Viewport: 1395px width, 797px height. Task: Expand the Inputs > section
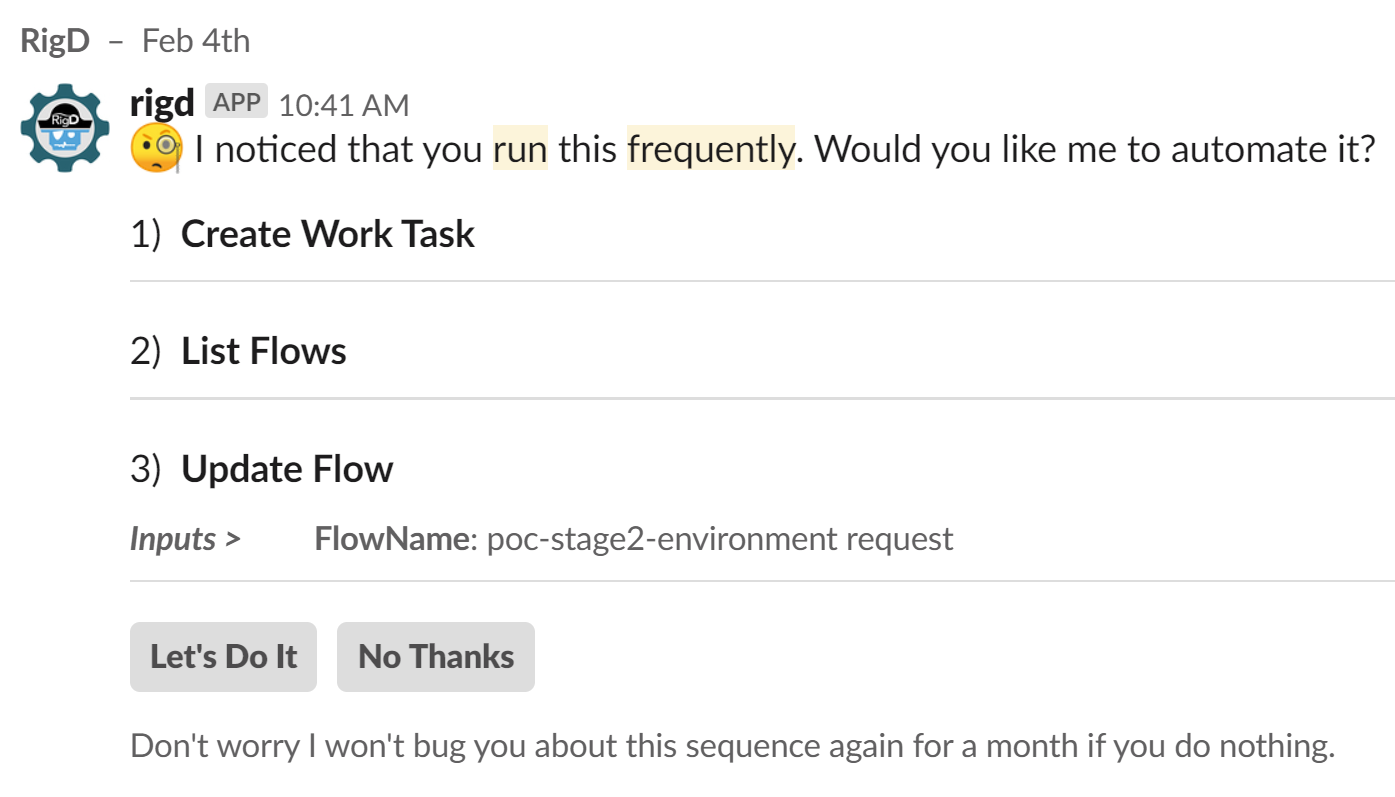[185, 539]
